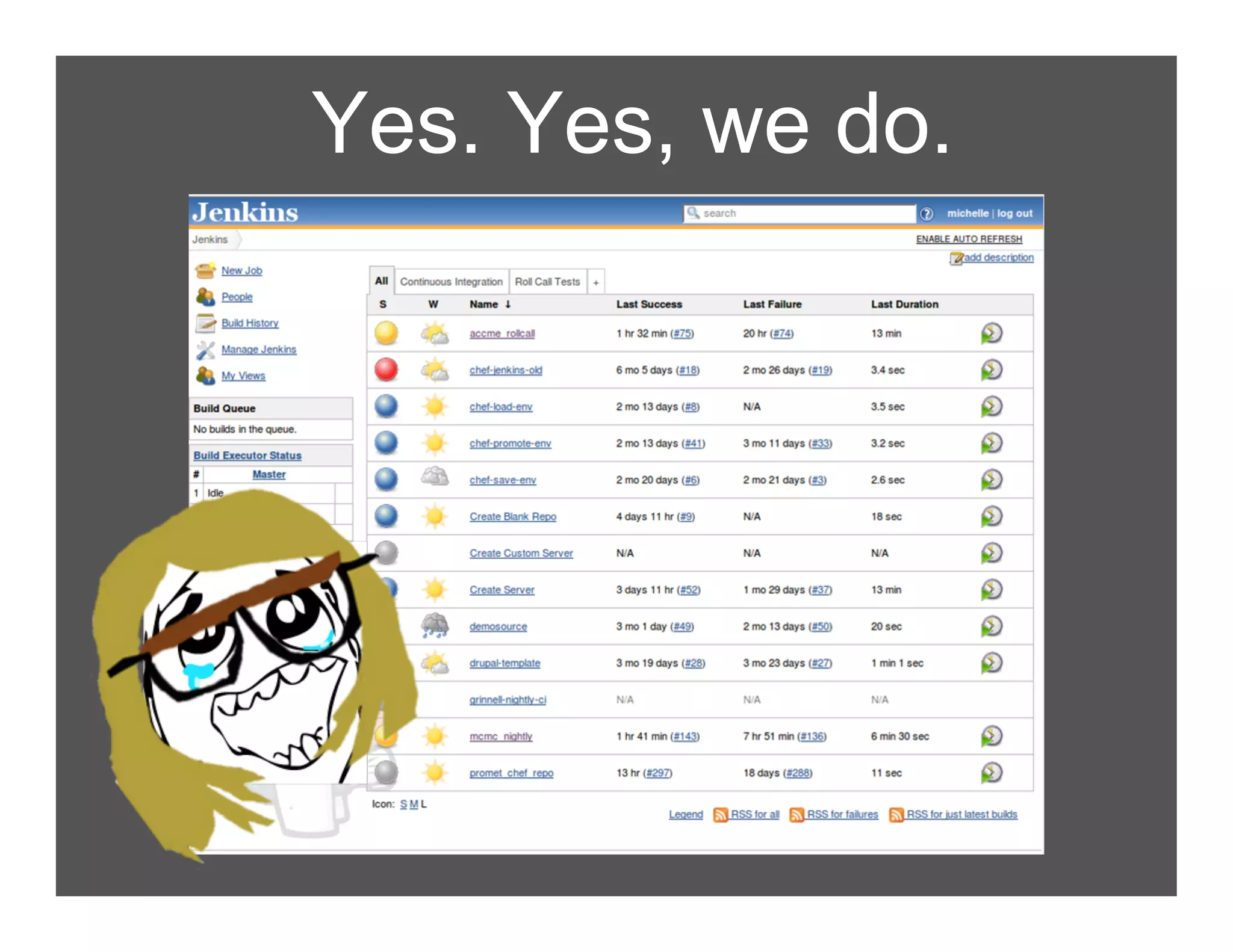Click red status ball for chef-jenkins-old
This screenshot has width=1233, height=952.
(387, 369)
